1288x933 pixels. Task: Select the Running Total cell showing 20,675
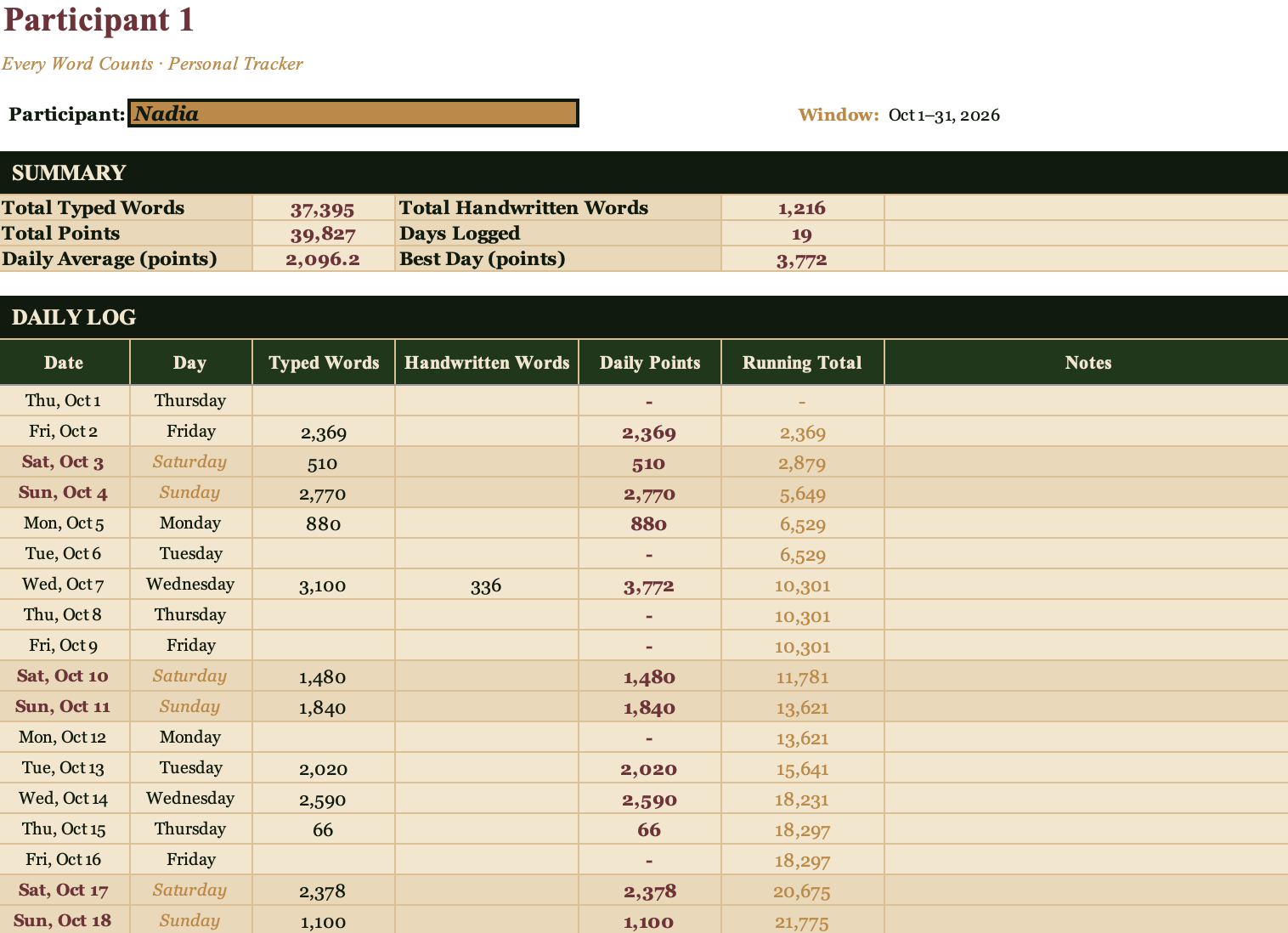(x=802, y=891)
